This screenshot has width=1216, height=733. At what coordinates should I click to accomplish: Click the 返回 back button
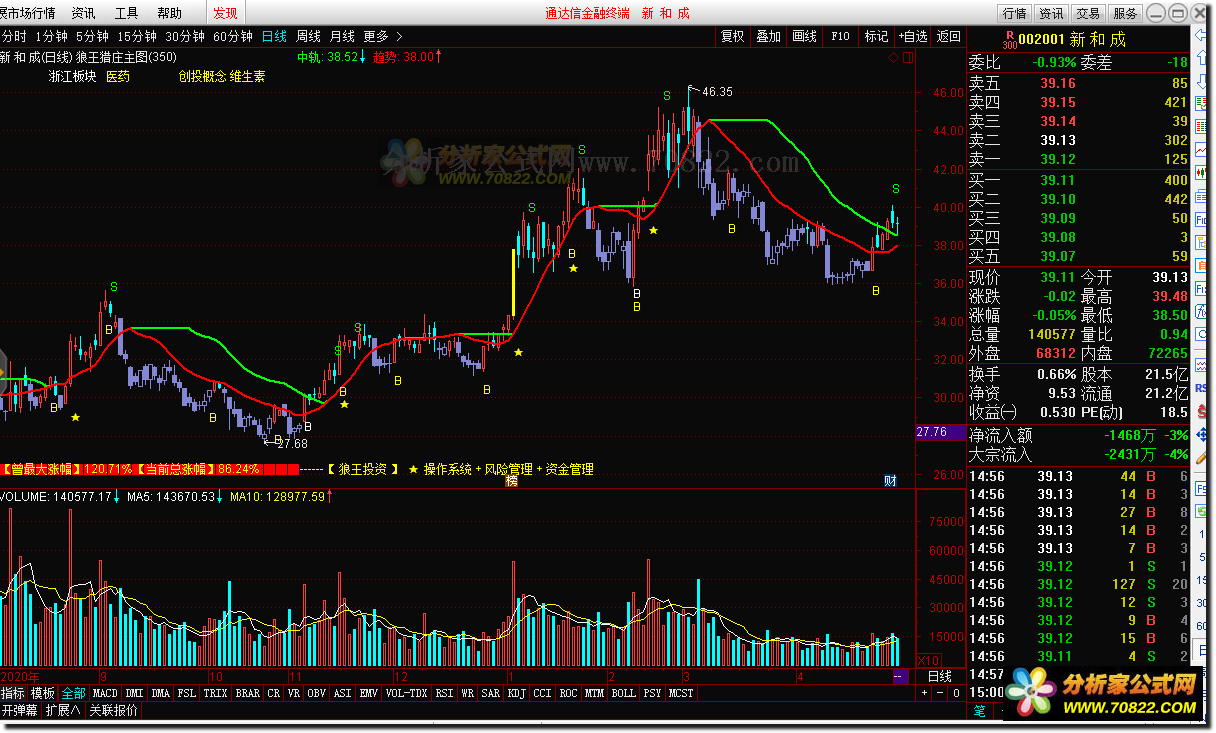[948, 36]
